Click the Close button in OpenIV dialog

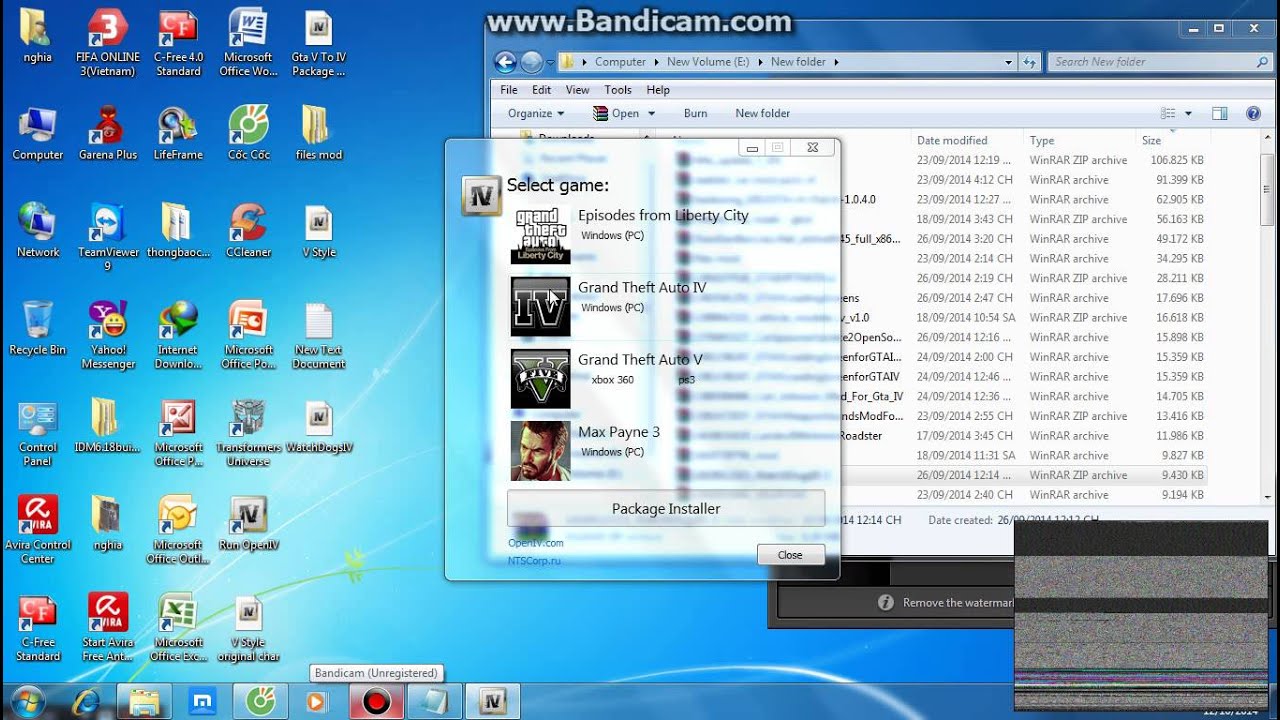tap(790, 555)
